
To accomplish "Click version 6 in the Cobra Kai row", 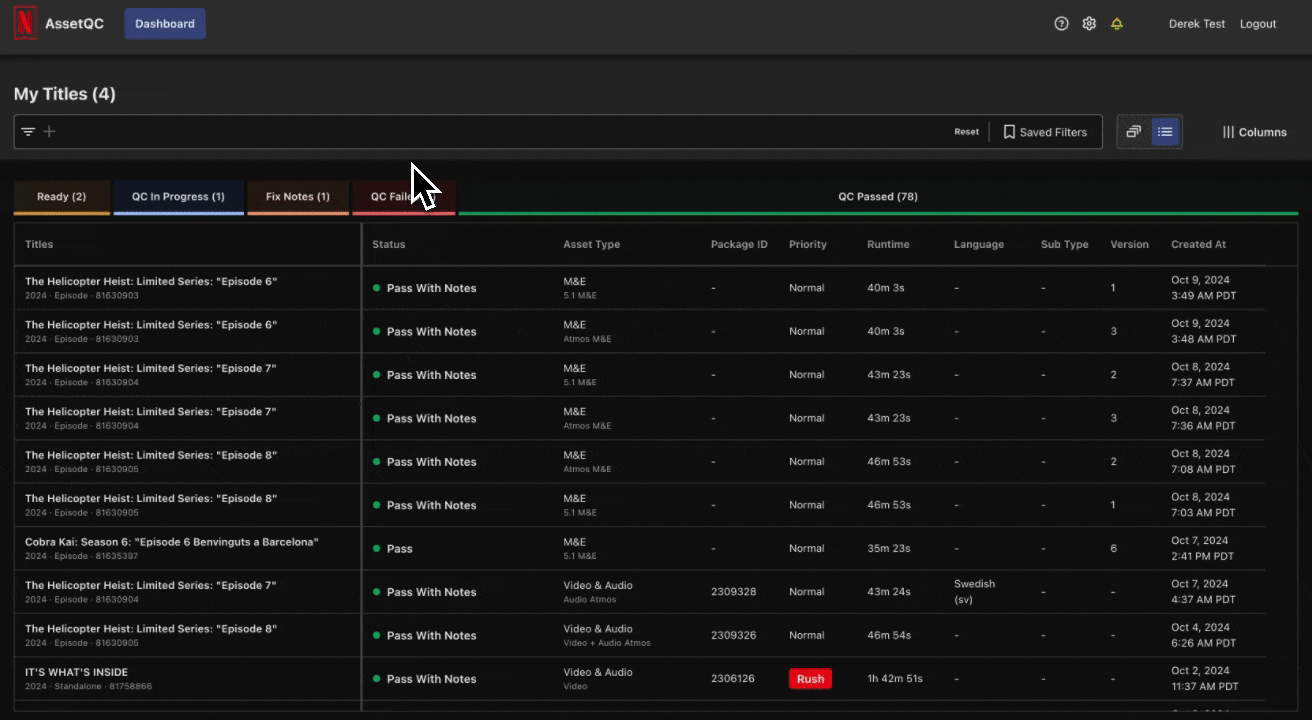I will [x=1113, y=548].
